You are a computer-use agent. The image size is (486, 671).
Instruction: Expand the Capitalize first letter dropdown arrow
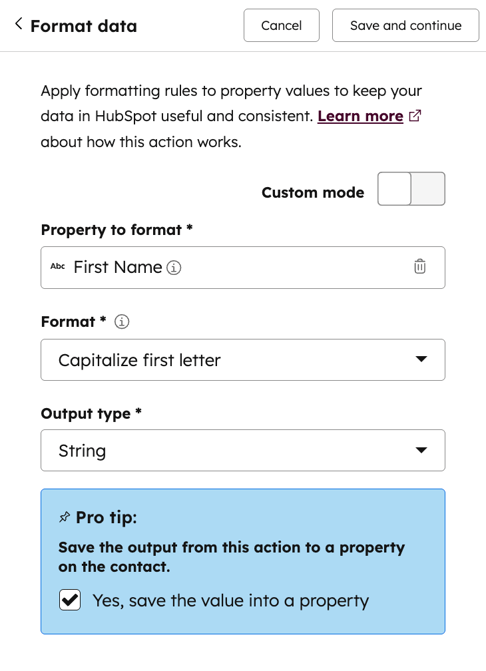[421, 359]
